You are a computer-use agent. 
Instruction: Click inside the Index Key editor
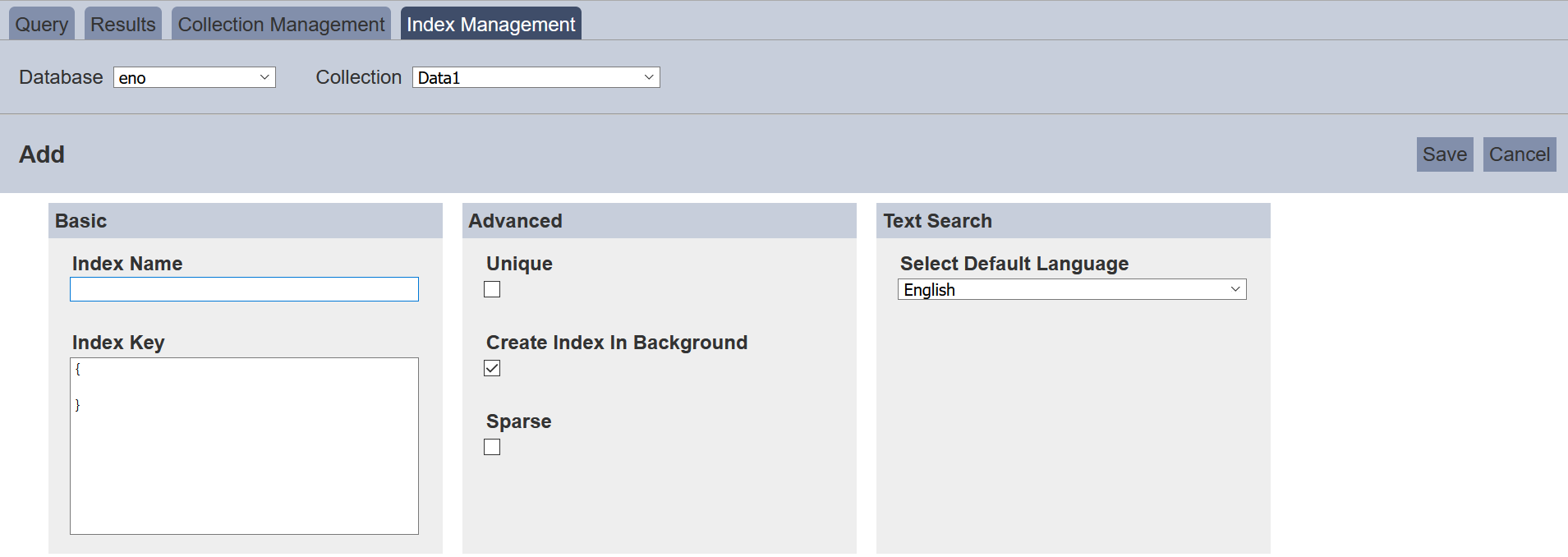[244, 446]
